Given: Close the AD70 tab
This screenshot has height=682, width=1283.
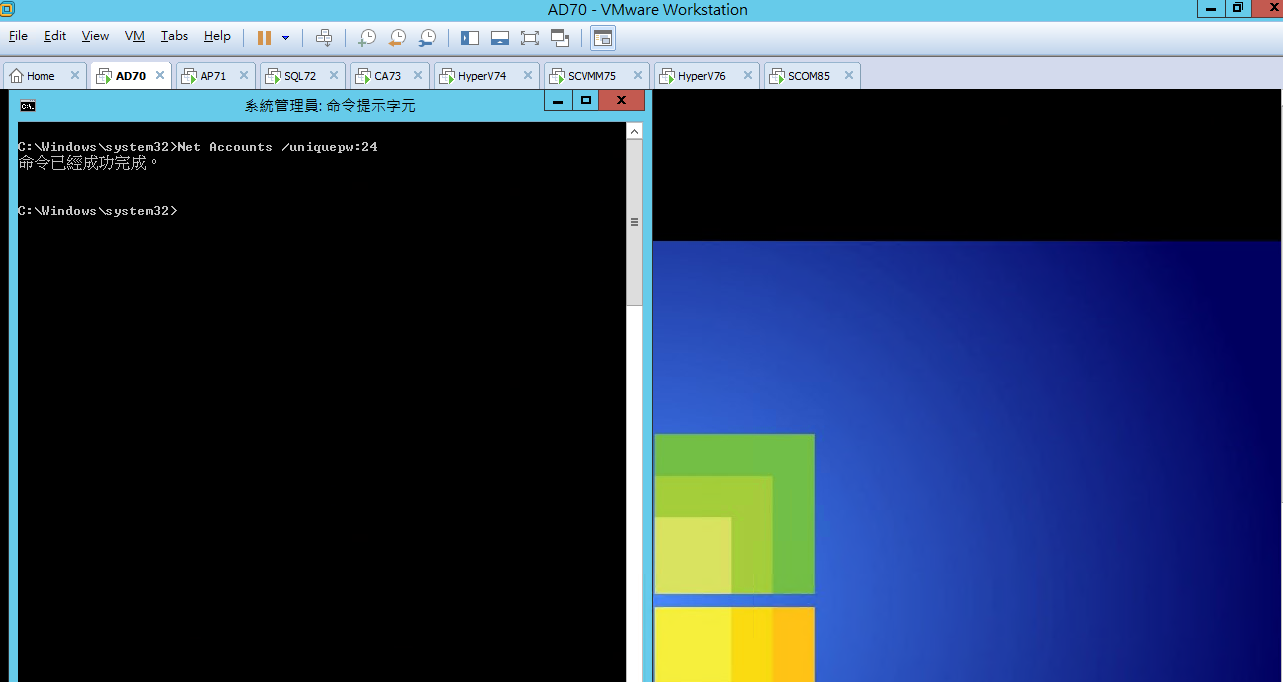Looking at the screenshot, I should tap(160, 75).
